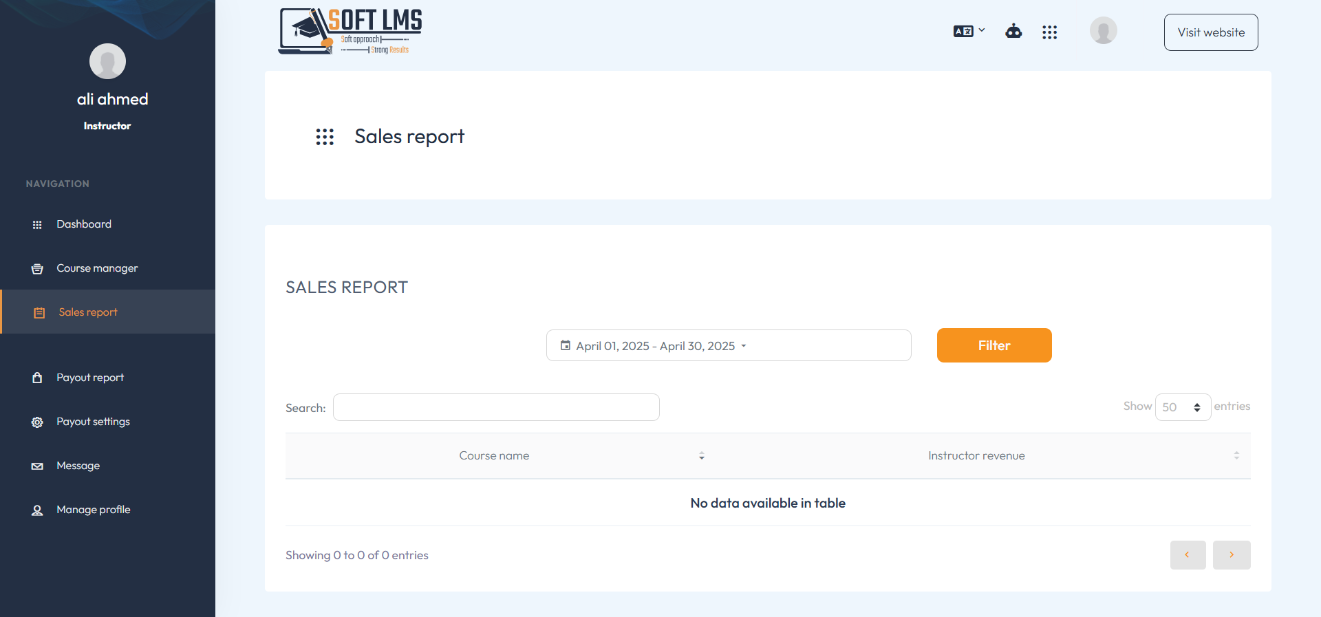Click 'Showing 0 to 0 of 0 entries'
Screen dimensions: 1321x617
point(357,555)
